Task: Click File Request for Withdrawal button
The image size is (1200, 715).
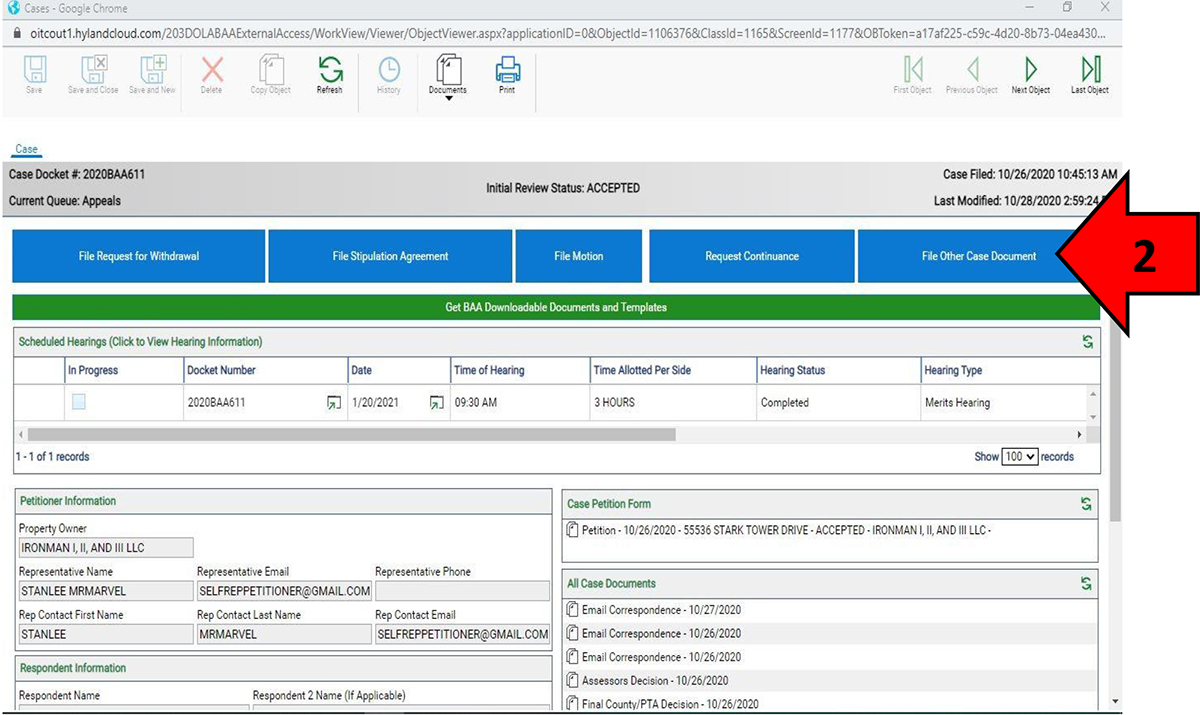Action: pyautogui.click(x=139, y=256)
